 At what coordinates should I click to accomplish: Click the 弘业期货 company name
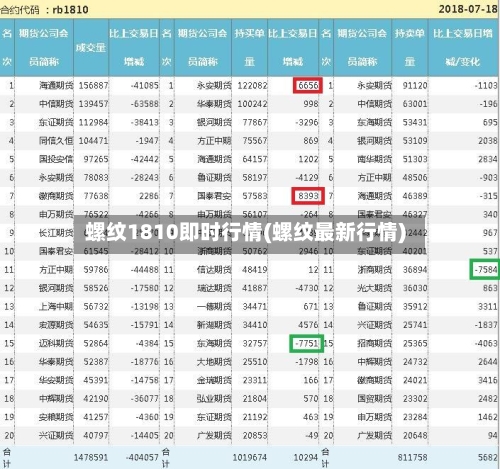pyautogui.click(x=214, y=398)
